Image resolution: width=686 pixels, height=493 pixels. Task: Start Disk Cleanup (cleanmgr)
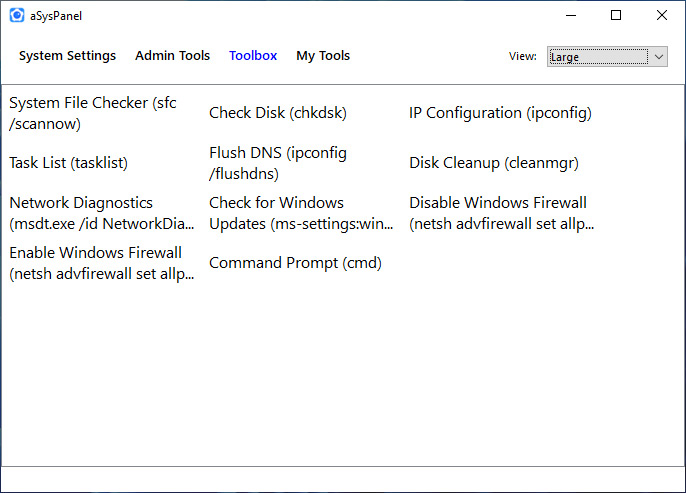[494, 163]
